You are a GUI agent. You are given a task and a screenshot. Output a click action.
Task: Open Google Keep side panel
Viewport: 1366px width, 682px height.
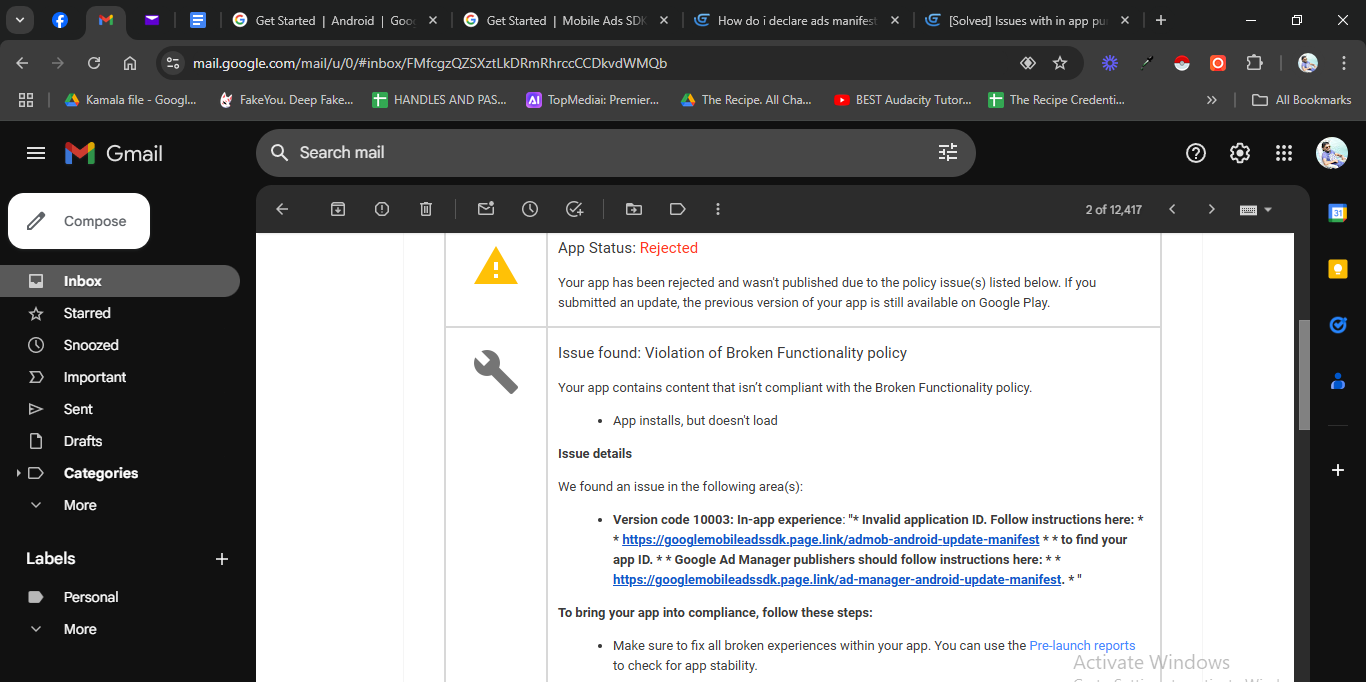coord(1337,268)
